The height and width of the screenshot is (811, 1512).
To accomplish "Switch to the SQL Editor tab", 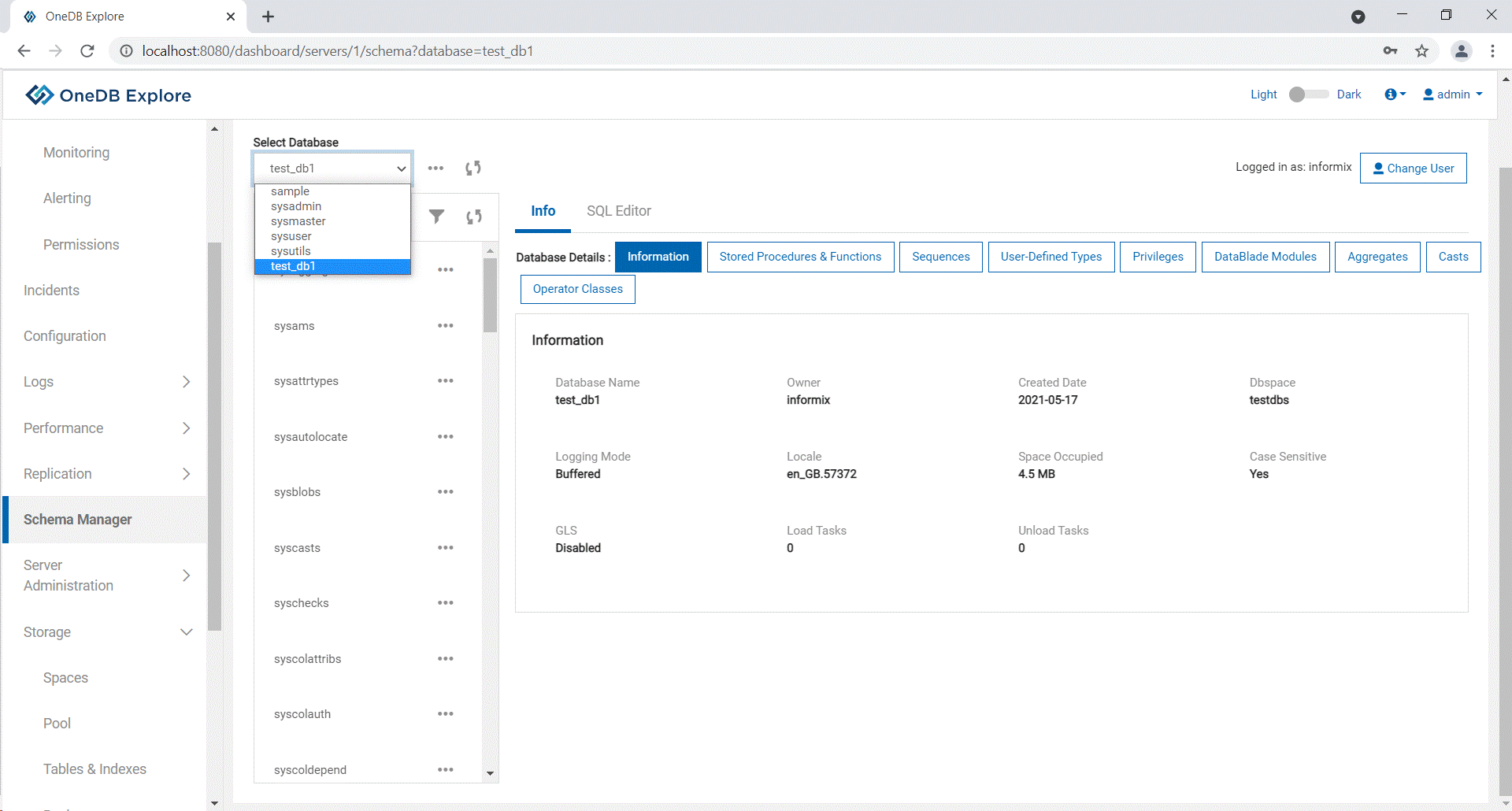I will 618,211.
